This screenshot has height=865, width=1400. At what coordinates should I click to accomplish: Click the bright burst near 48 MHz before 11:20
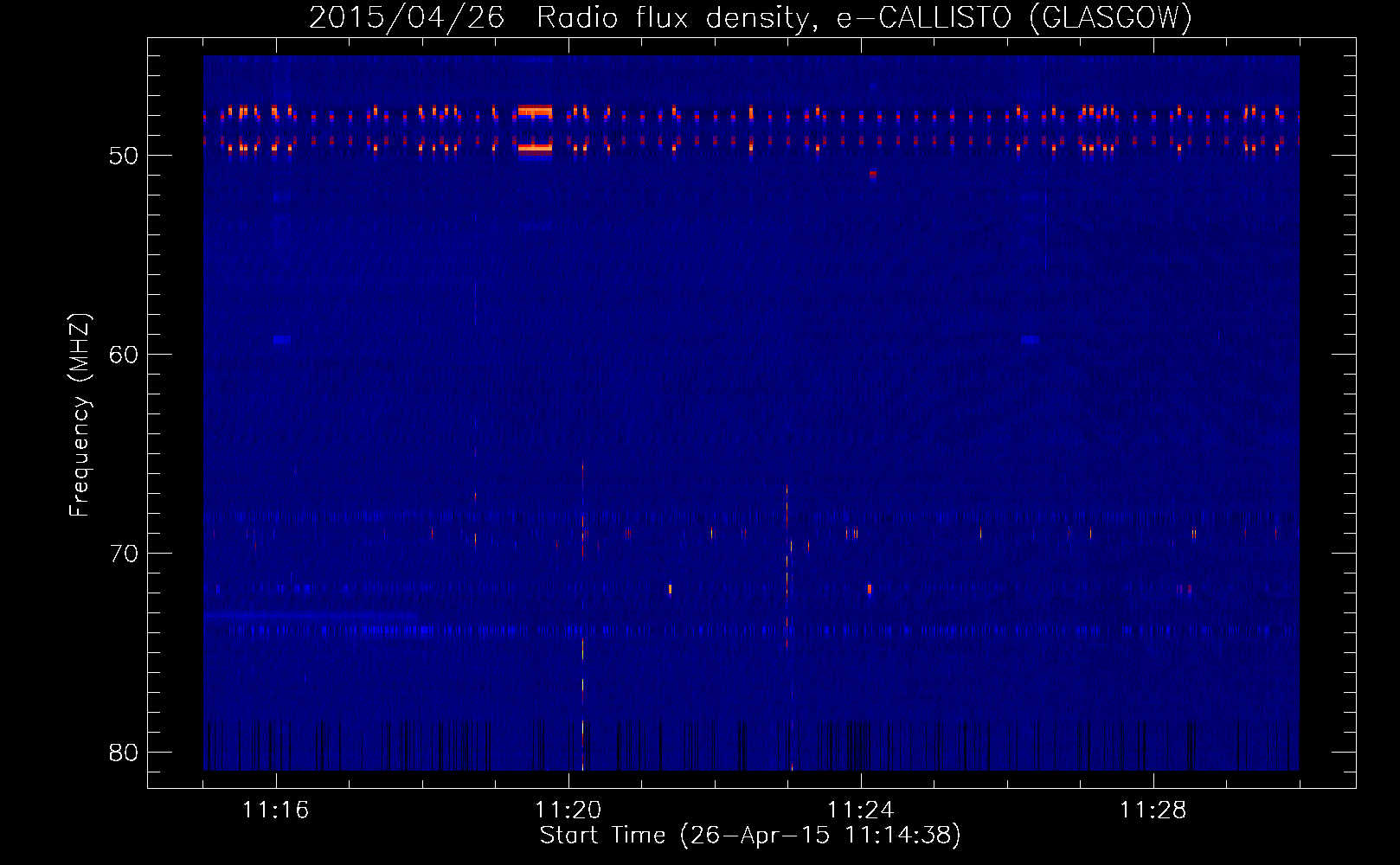click(x=535, y=112)
